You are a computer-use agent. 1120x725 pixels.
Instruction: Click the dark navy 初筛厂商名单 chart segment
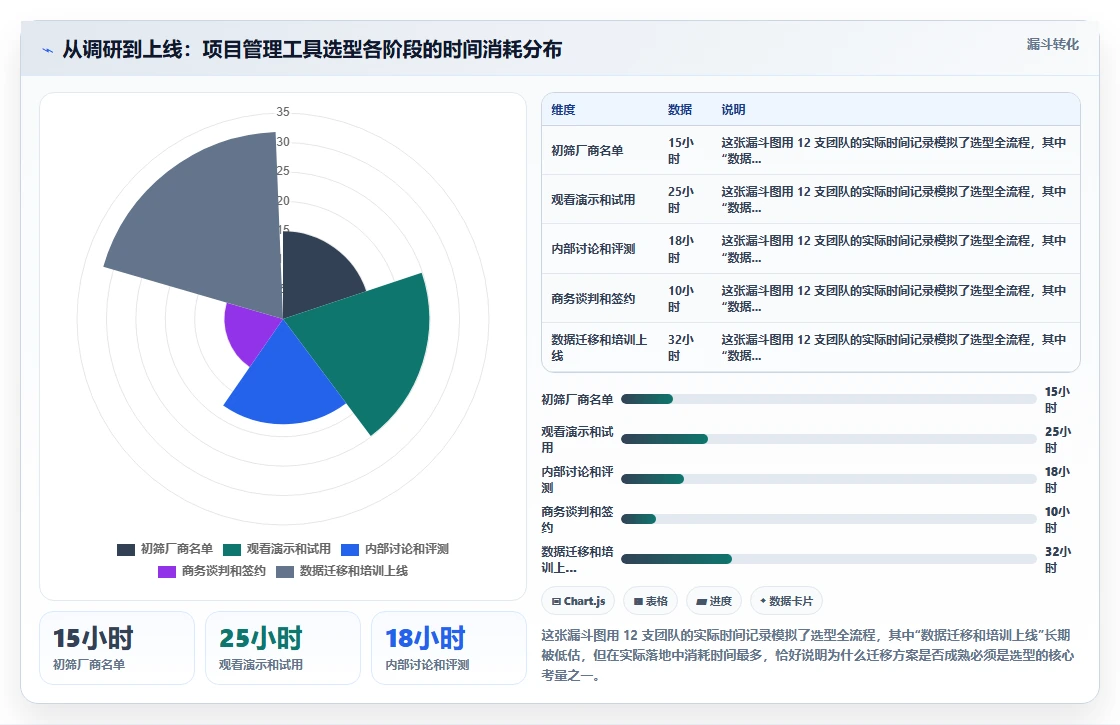coord(316,275)
